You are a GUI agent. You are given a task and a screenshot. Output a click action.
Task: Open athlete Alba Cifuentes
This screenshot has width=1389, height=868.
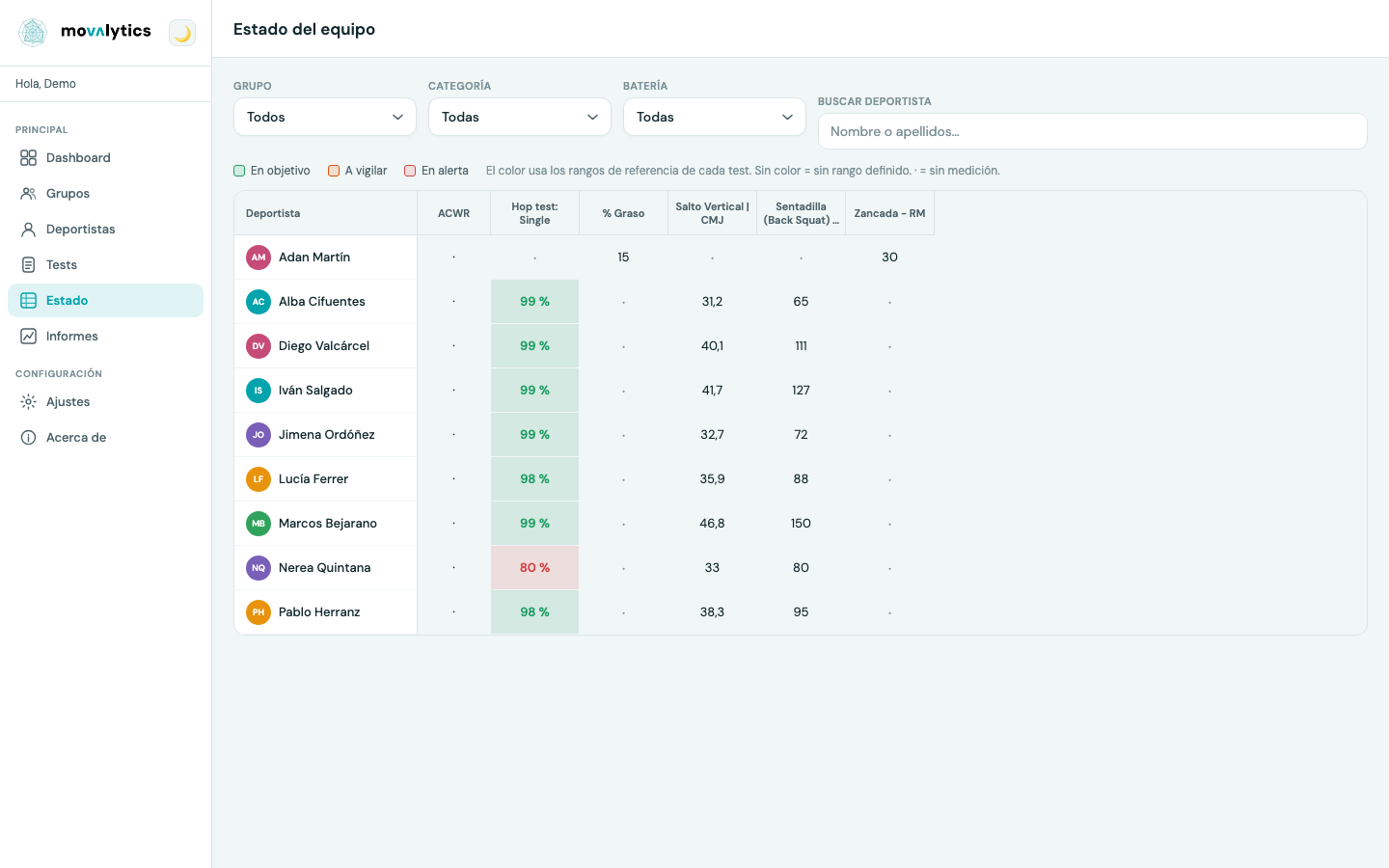[322, 302]
